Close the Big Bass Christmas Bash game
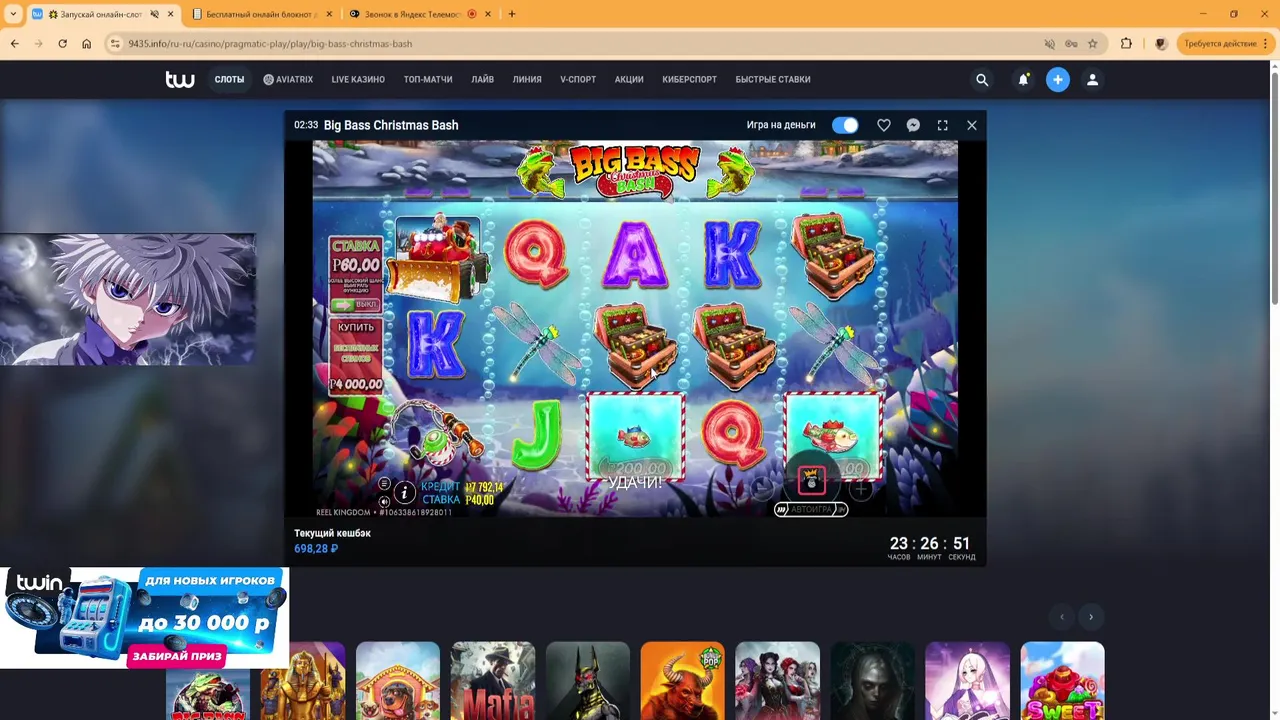 point(971,125)
